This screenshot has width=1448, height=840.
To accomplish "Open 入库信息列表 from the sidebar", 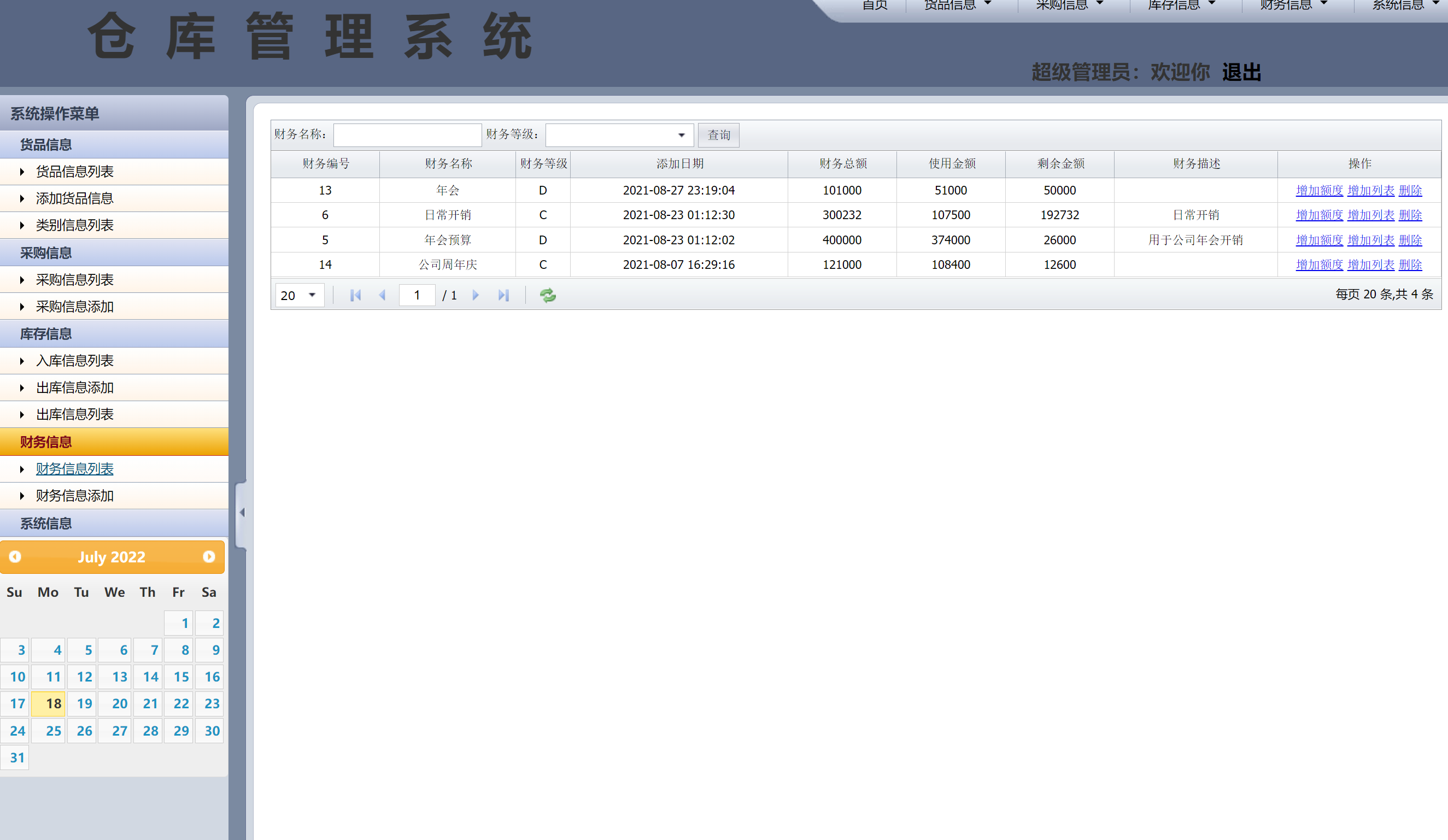I will tap(74, 361).
